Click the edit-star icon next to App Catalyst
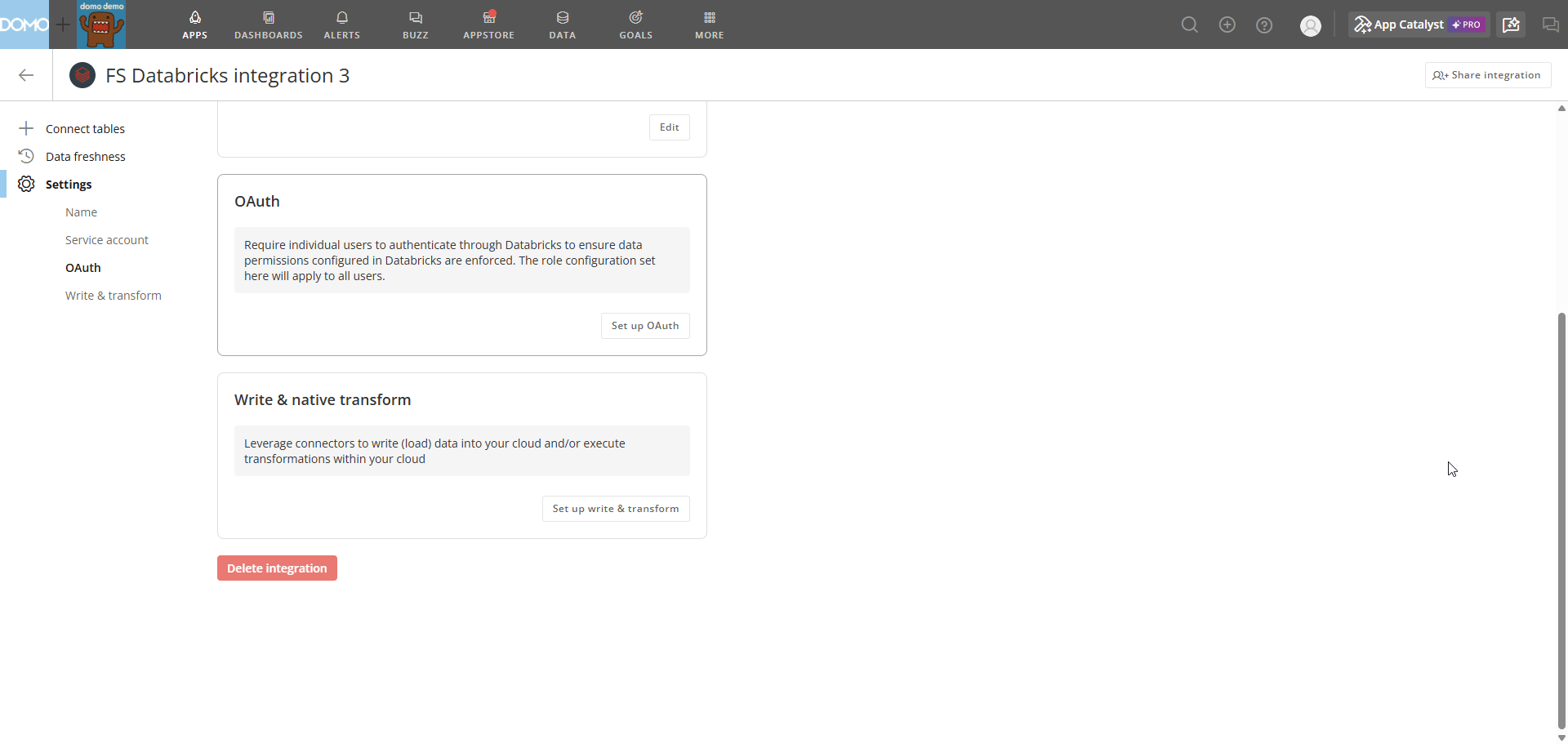 pos(1511,25)
